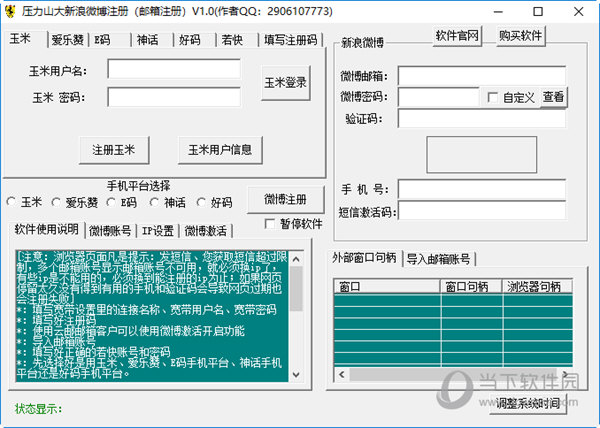Switch to 外部窗口句柄 tab

(x=364, y=257)
